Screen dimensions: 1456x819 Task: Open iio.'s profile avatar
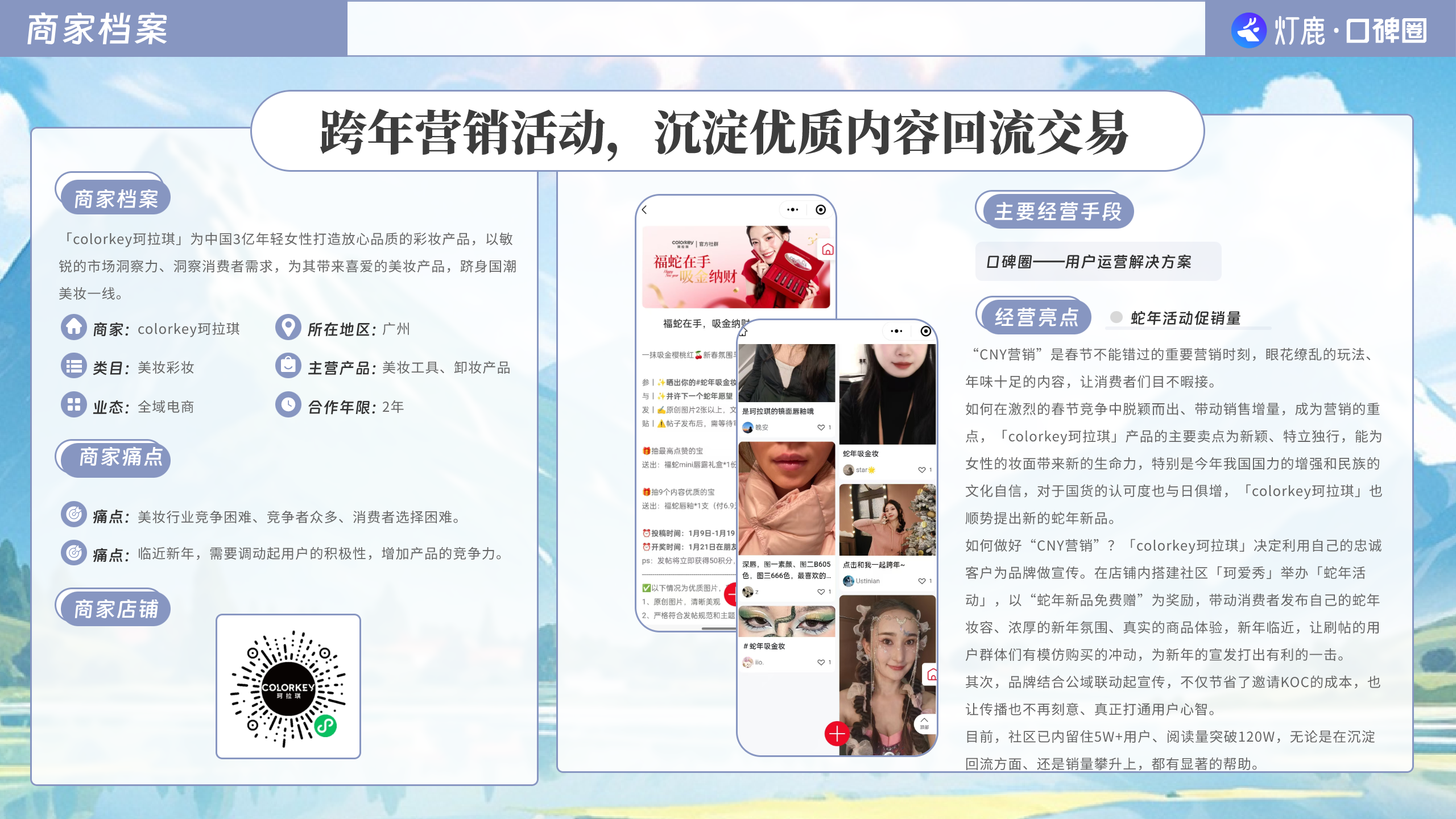coord(748,662)
